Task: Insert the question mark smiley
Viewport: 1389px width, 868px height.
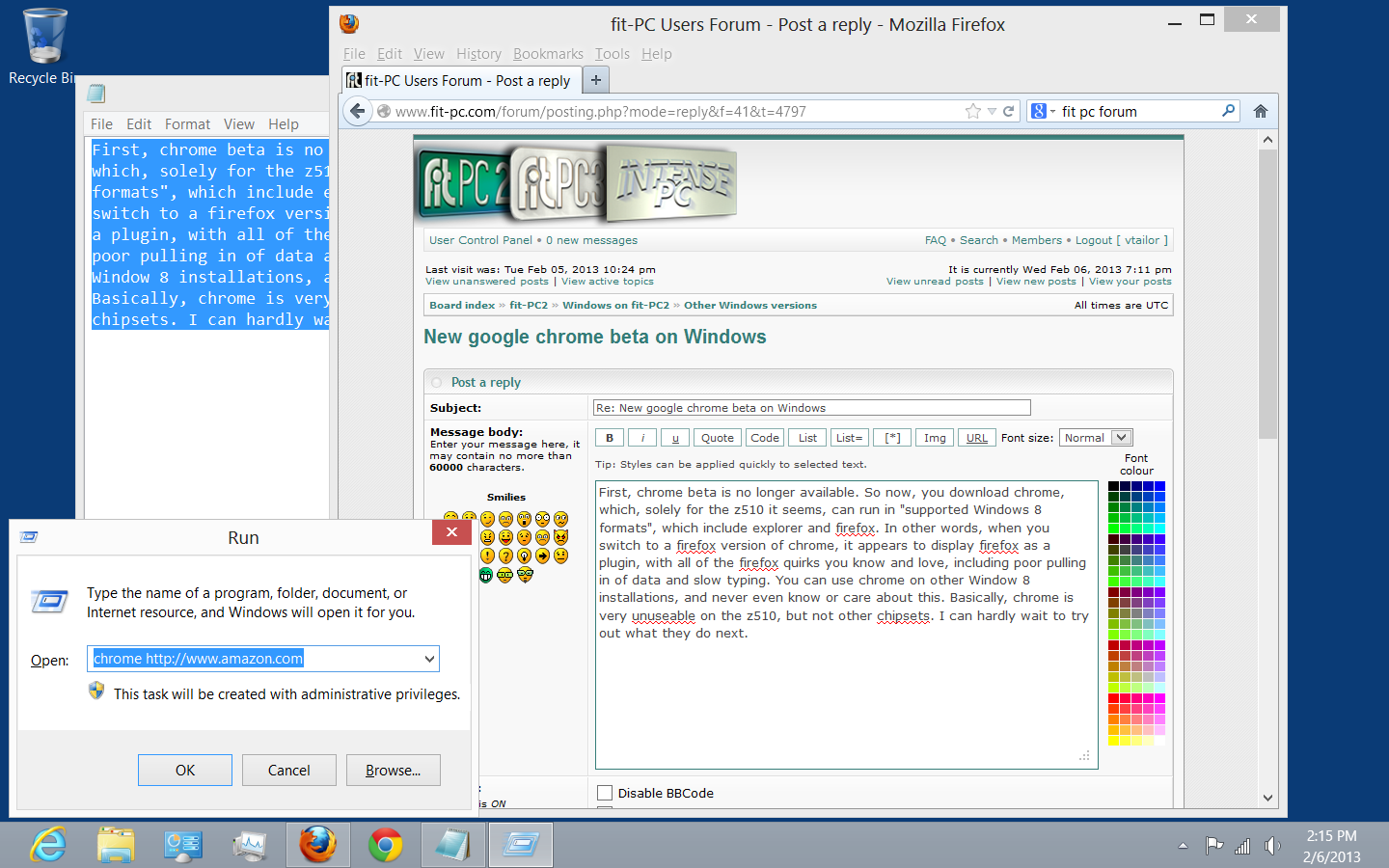Action: pyautogui.click(x=505, y=556)
